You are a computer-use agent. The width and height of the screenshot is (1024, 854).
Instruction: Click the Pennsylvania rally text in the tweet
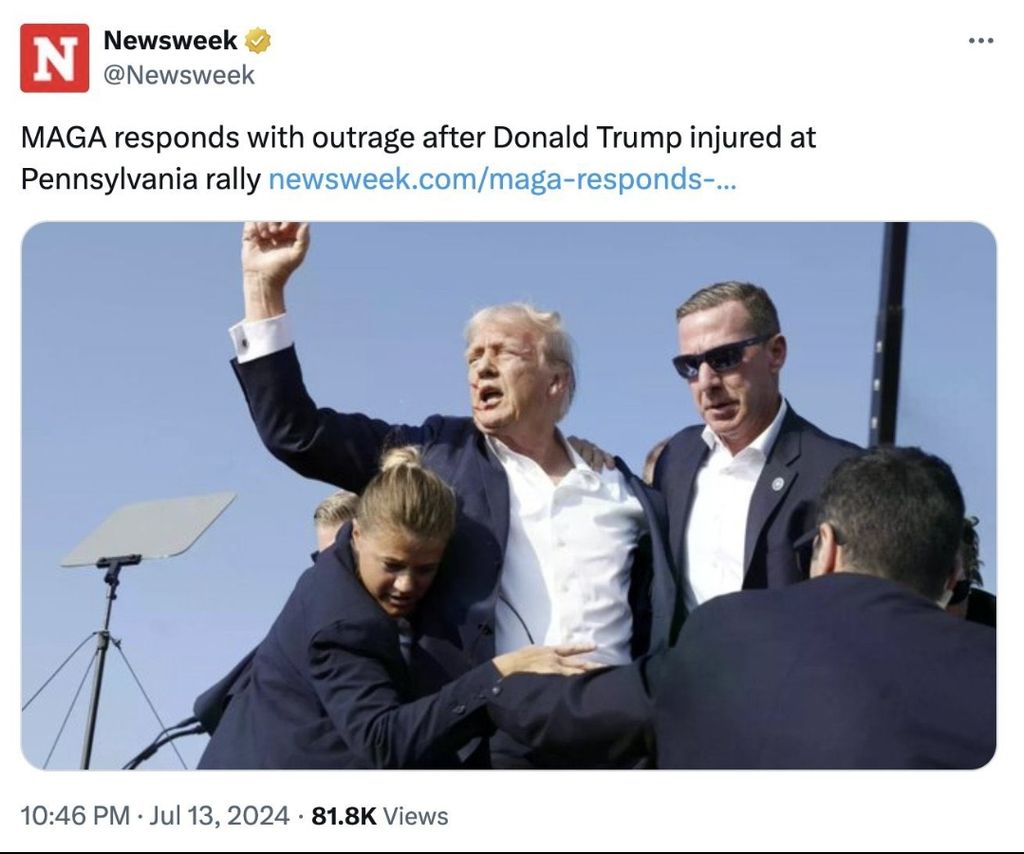[x=140, y=179]
